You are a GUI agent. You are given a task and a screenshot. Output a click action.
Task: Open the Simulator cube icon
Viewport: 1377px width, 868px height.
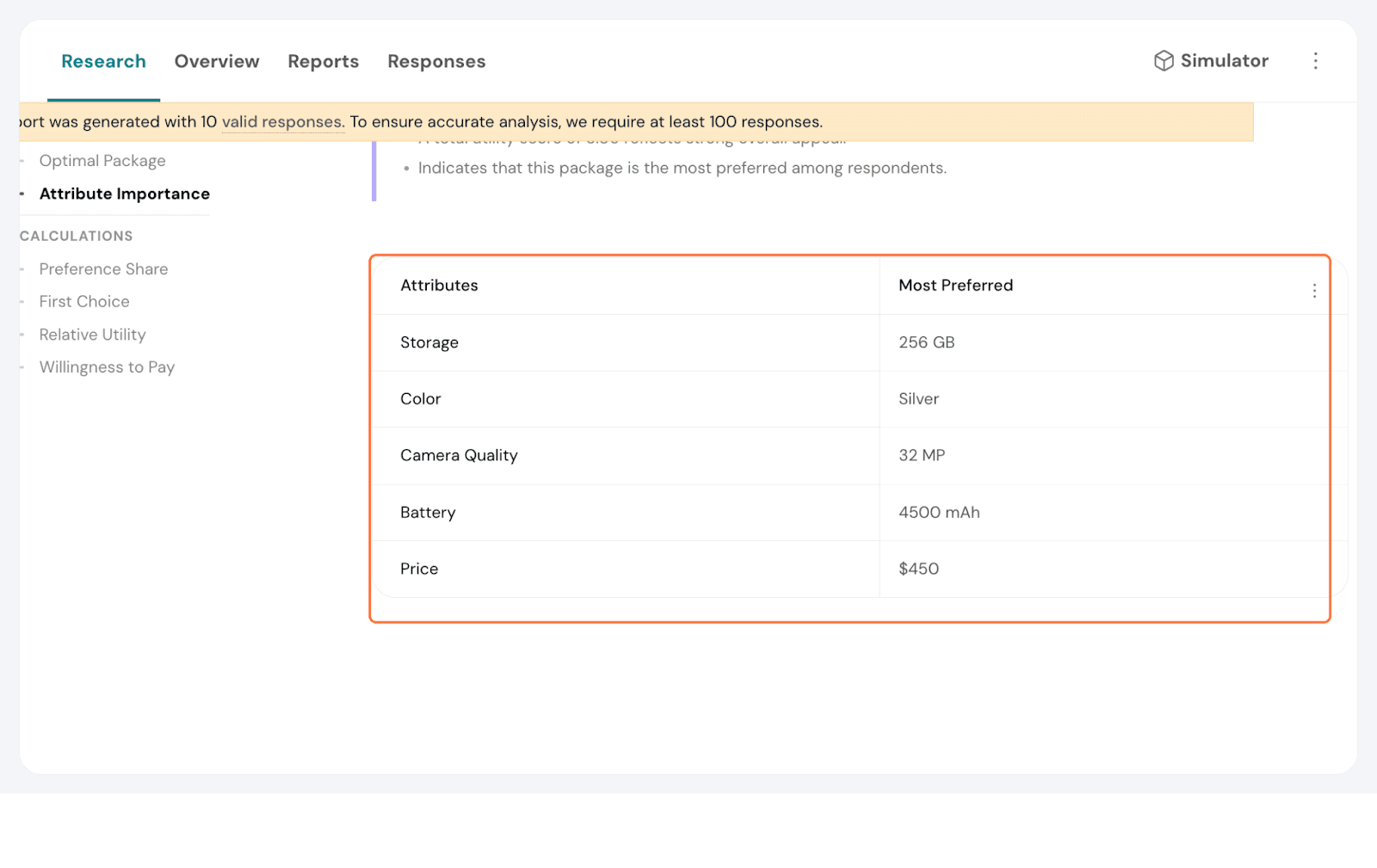1164,61
